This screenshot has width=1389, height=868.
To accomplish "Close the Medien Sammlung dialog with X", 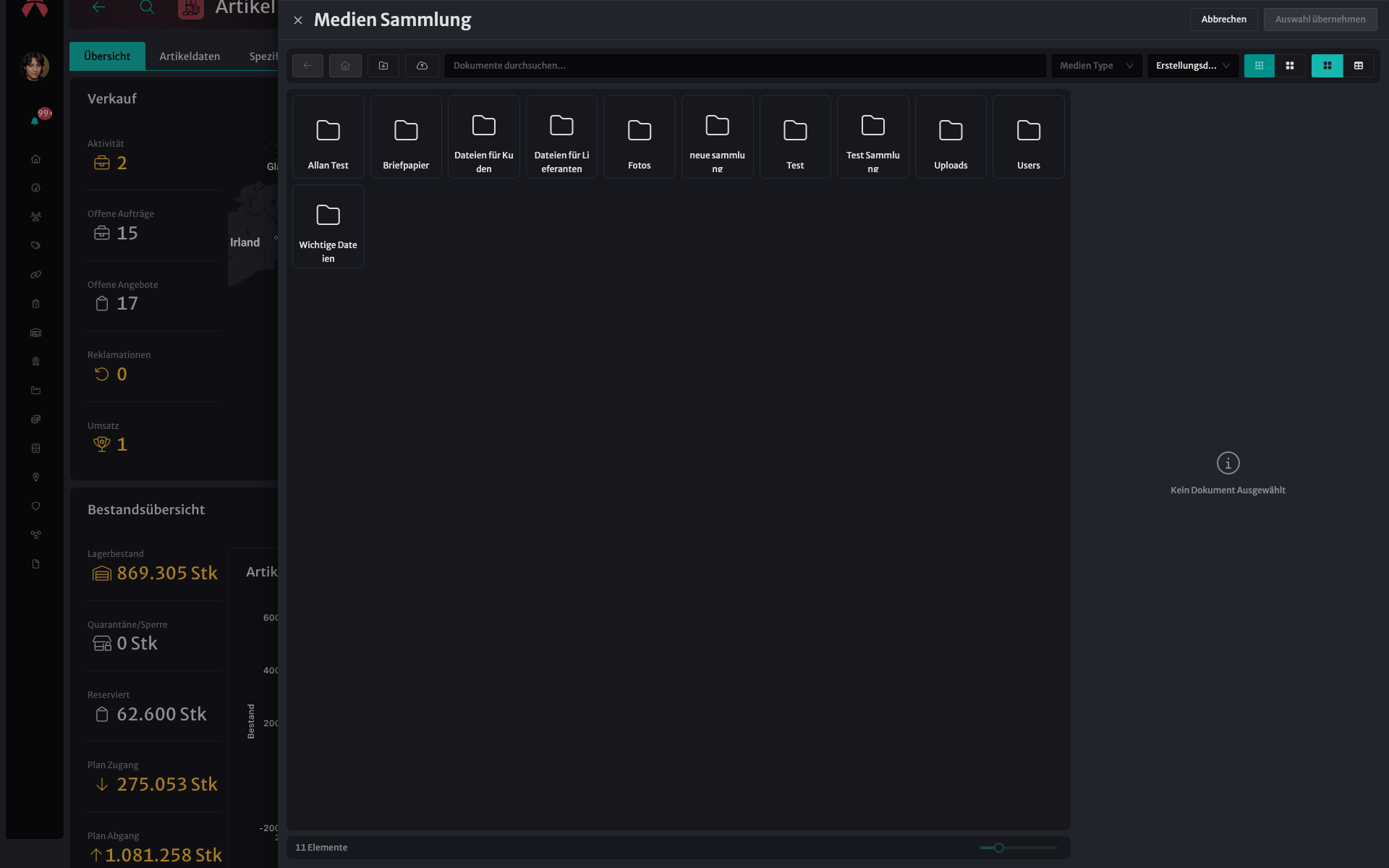I will tap(298, 20).
